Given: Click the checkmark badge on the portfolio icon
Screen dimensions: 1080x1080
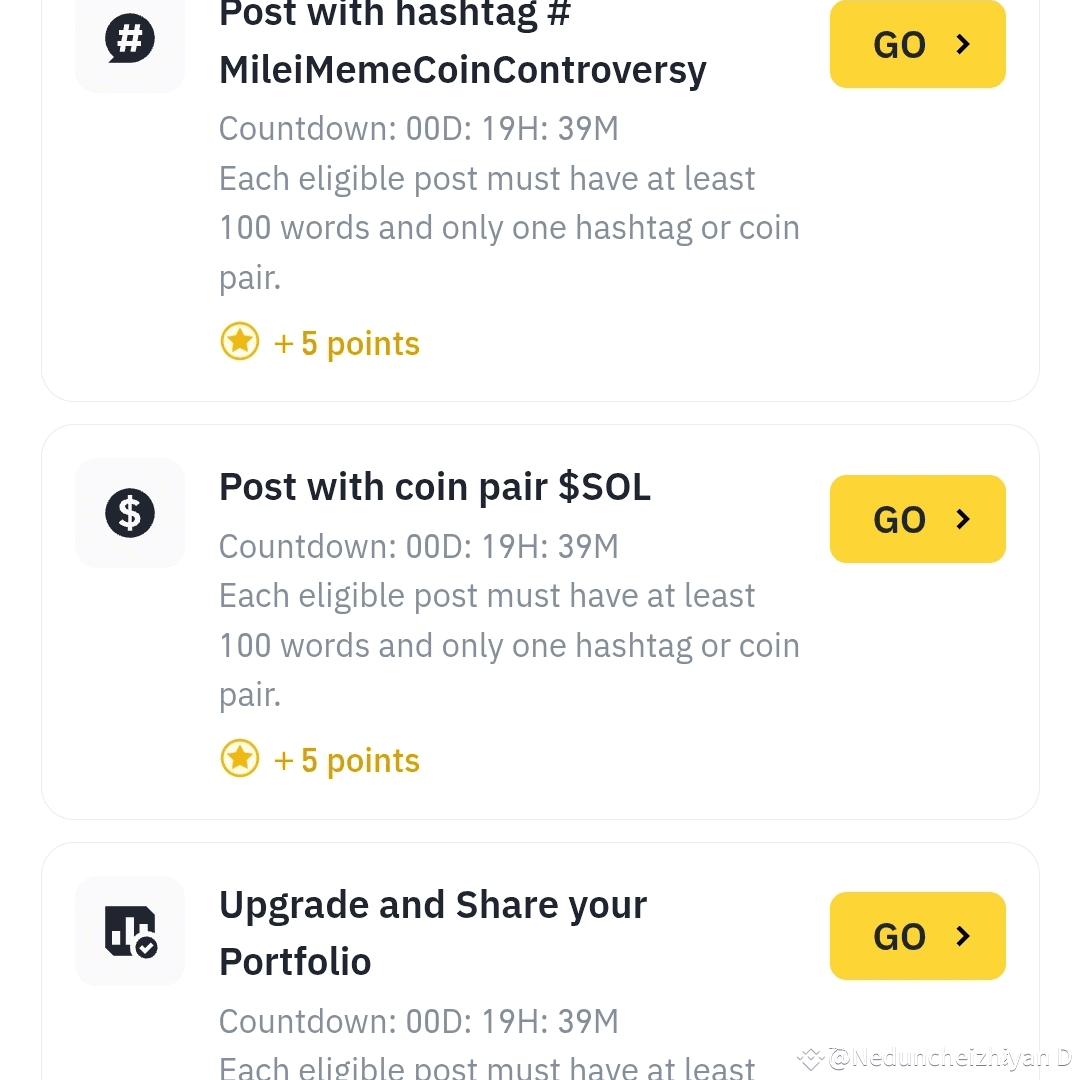Looking at the screenshot, I should pyautogui.click(x=148, y=948).
